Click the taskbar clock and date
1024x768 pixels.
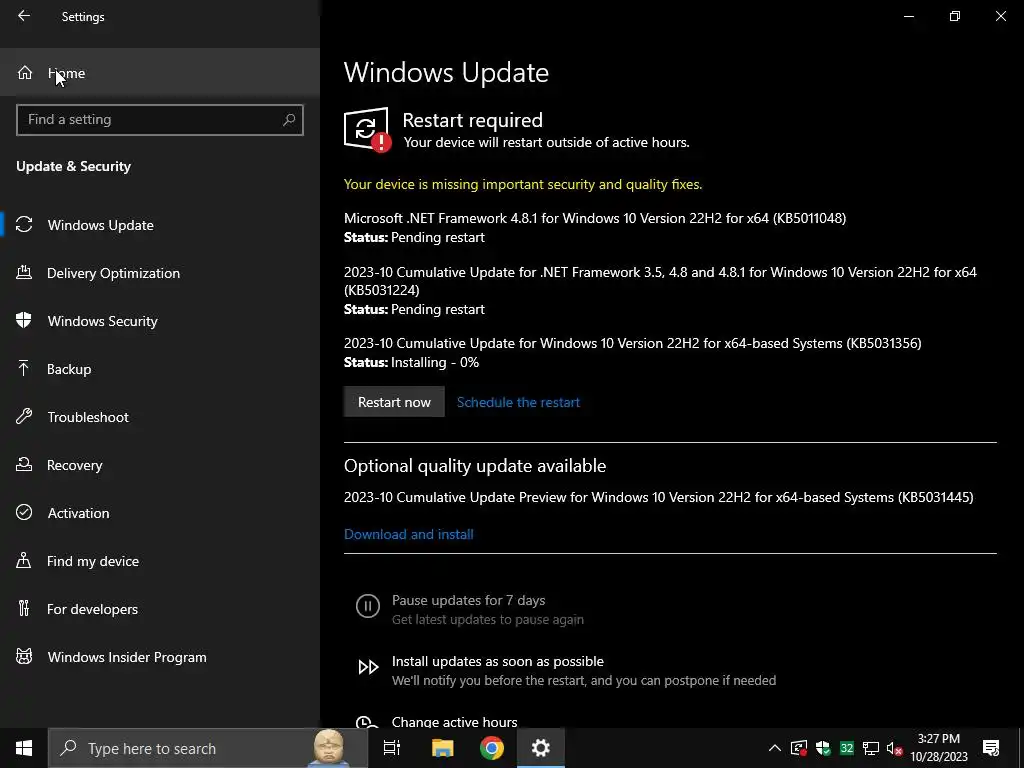pos(939,748)
